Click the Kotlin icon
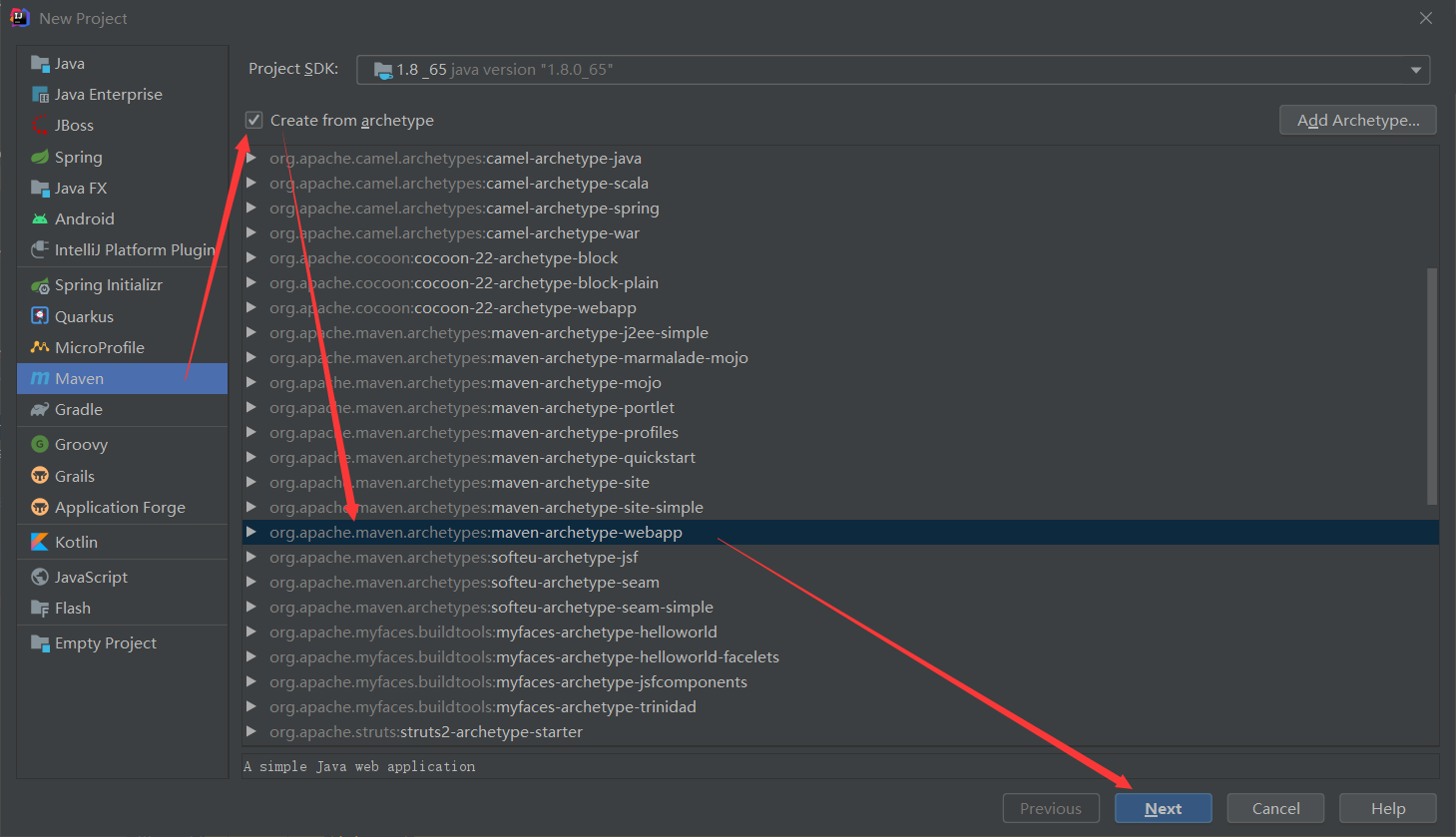This screenshot has height=837, width=1456. click(40, 542)
